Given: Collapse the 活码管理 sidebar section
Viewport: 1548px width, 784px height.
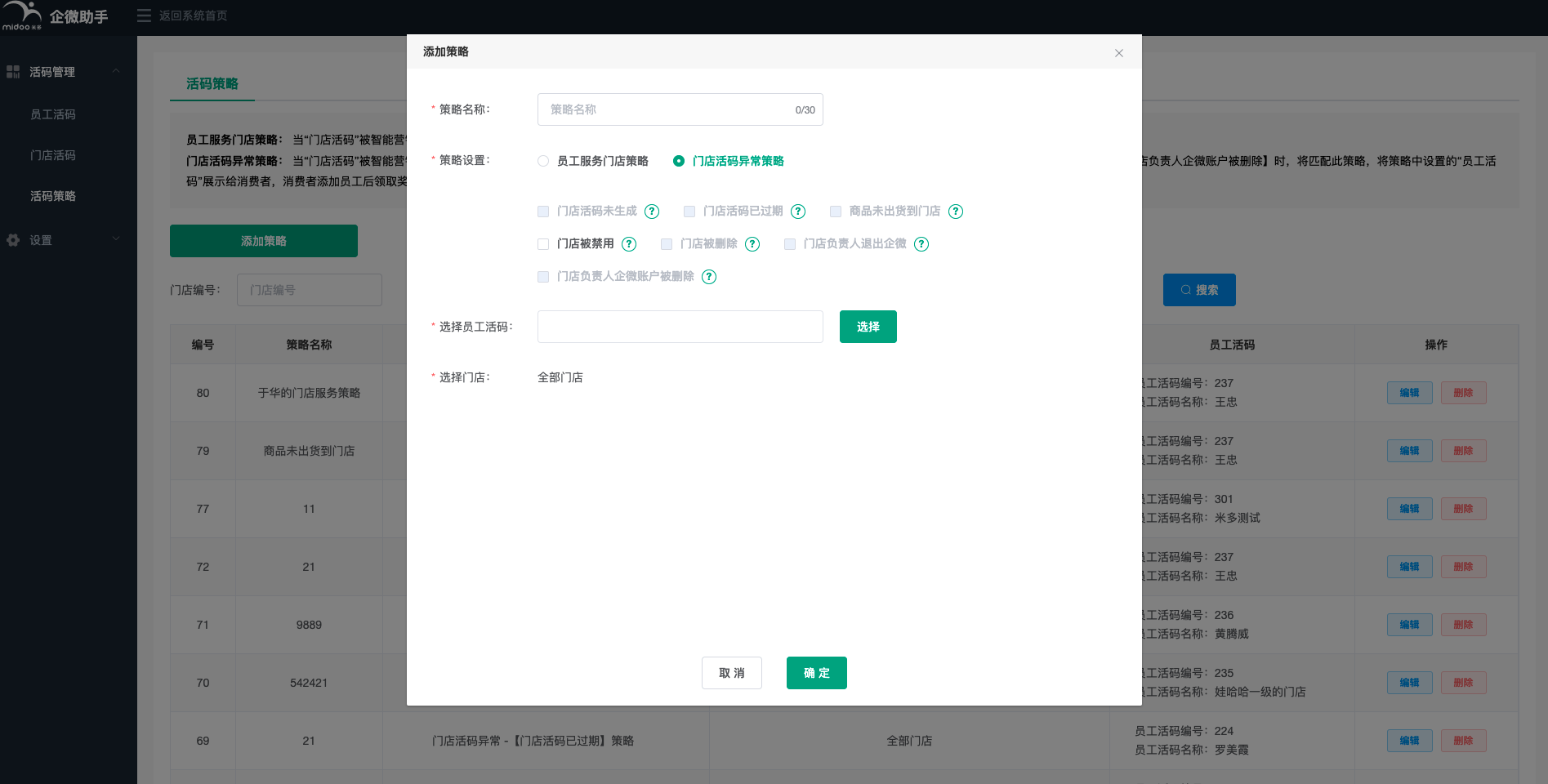Looking at the screenshot, I should click(x=116, y=71).
